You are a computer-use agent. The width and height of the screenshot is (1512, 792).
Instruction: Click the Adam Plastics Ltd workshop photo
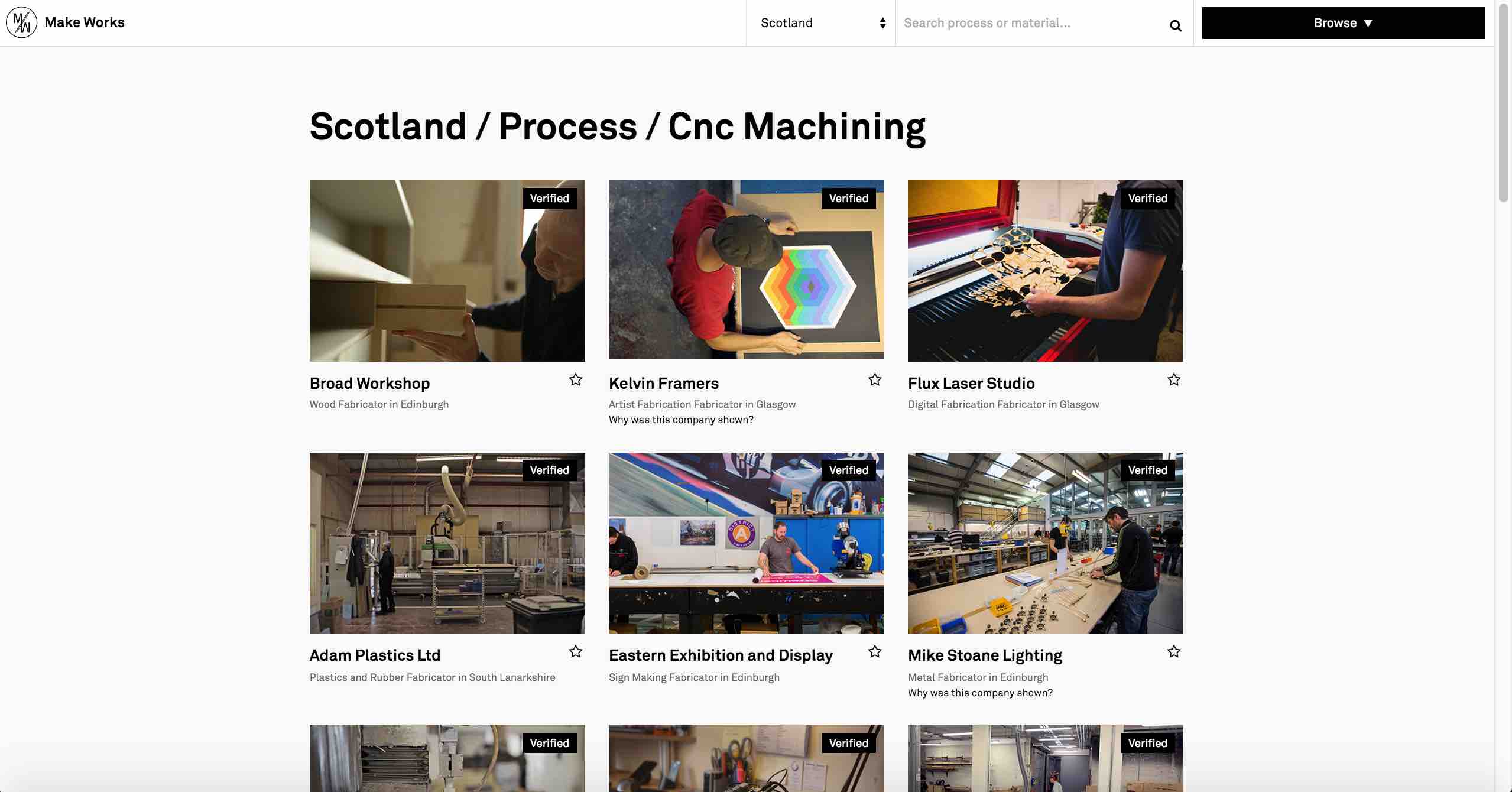[447, 543]
